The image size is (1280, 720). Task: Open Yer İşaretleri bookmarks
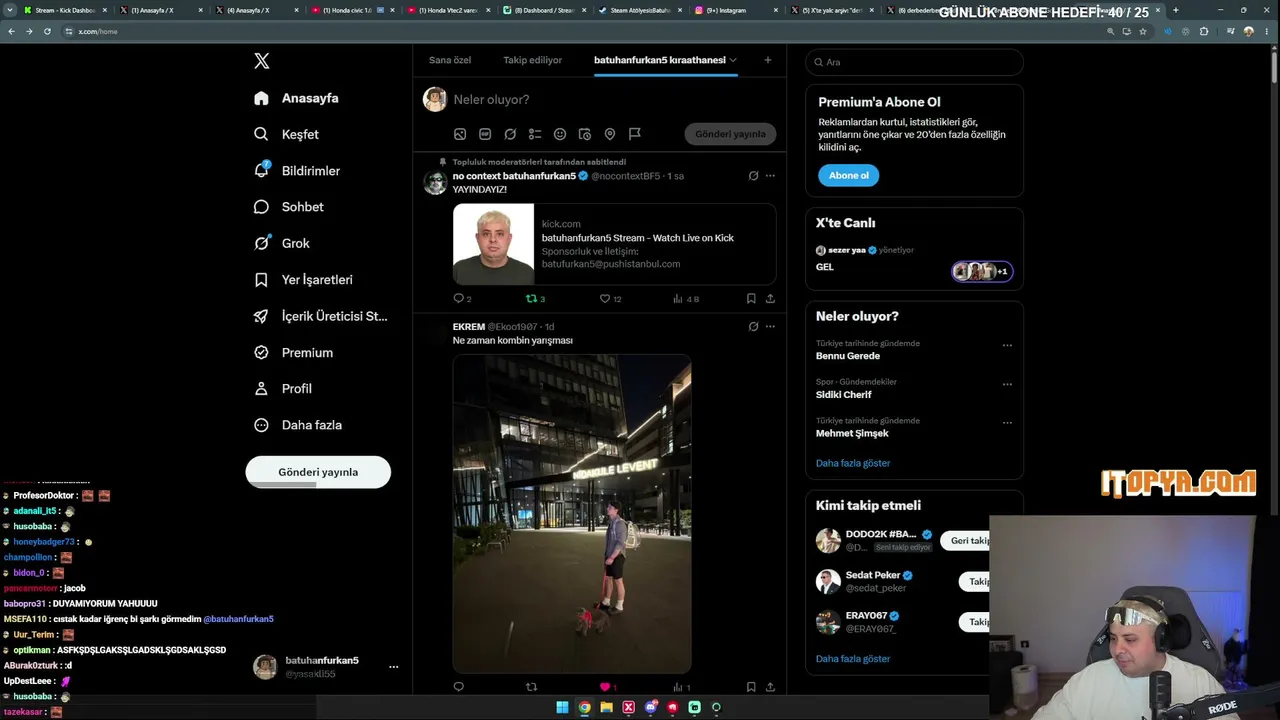(x=303, y=280)
